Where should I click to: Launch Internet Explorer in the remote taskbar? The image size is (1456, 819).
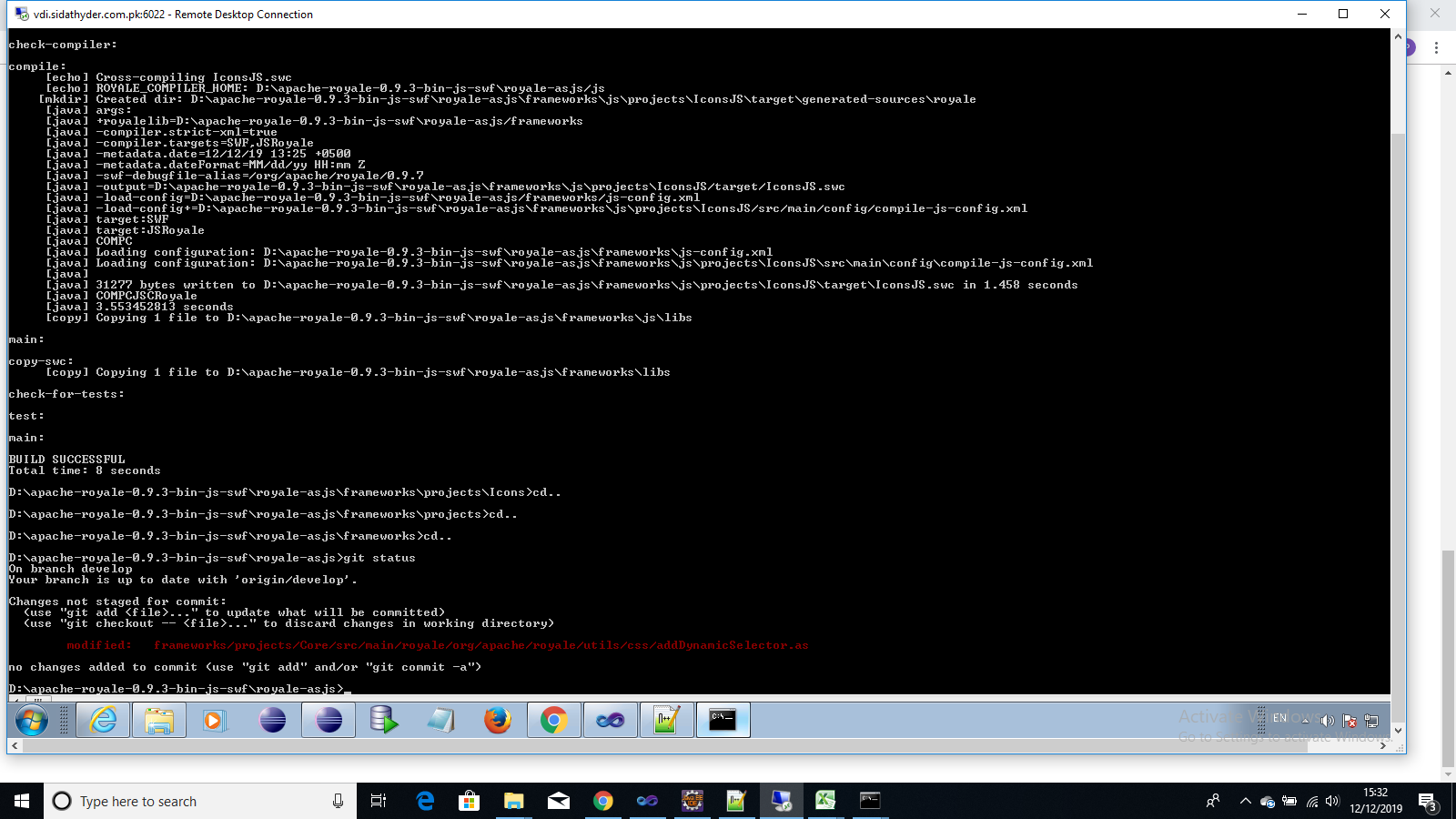pyautogui.click(x=103, y=721)
